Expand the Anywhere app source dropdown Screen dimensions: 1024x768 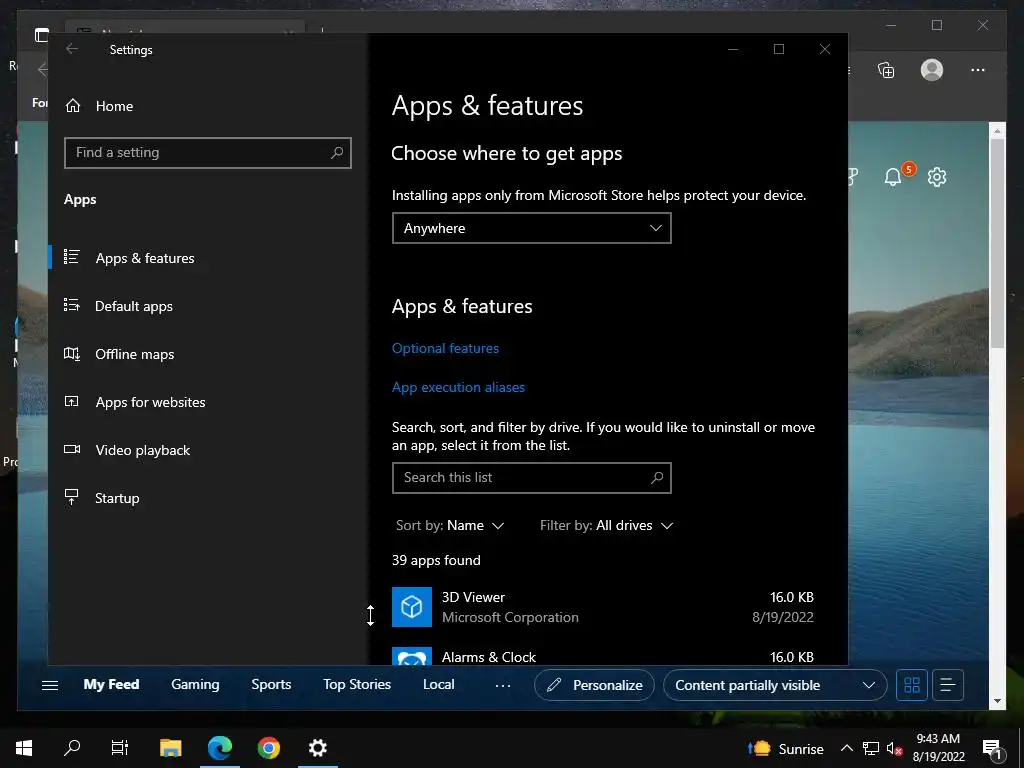pos(532,228)
